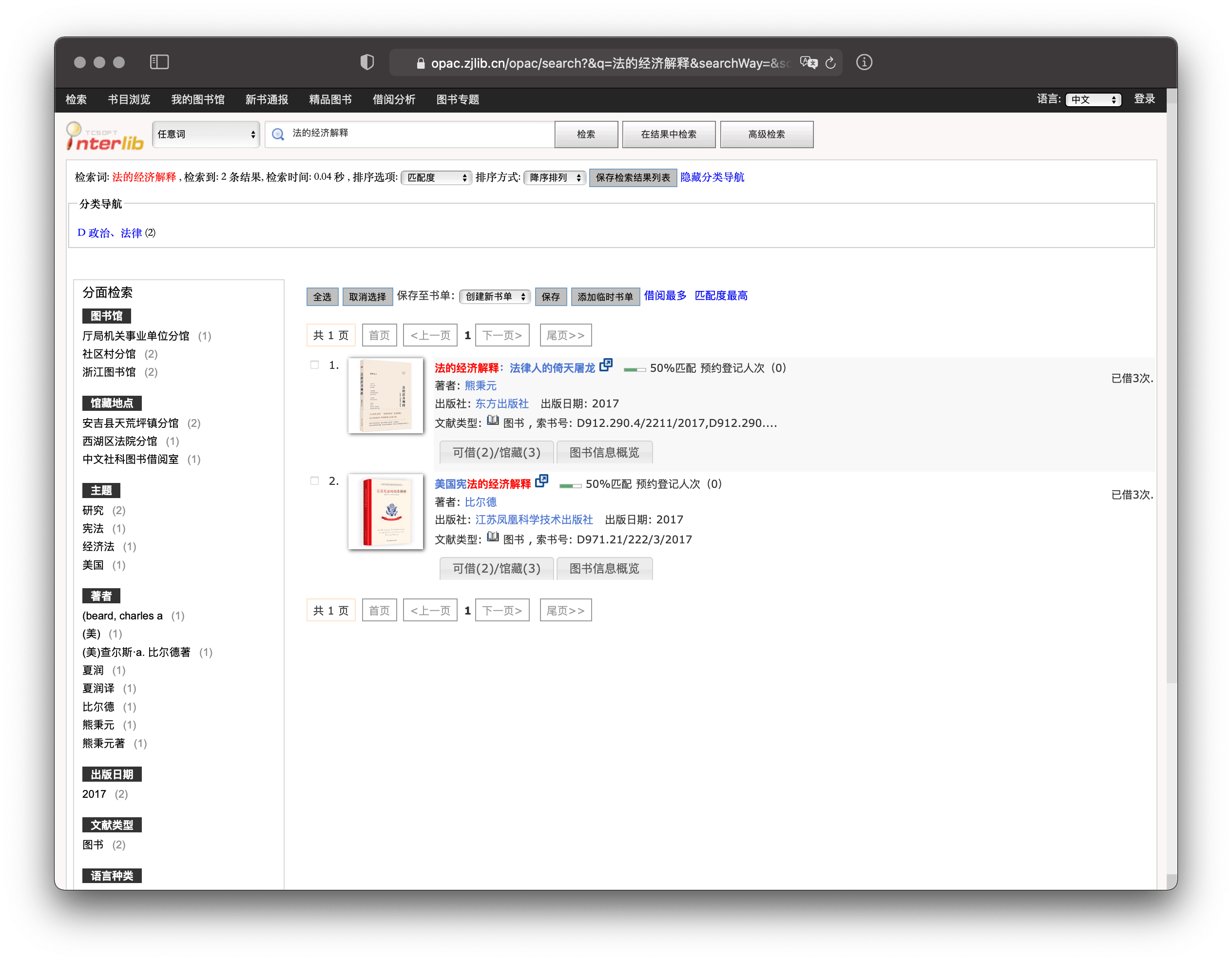Click 保存检索结果列表 button
The height and width of the screenshot is (962, 1232).
tap(633, 178)
